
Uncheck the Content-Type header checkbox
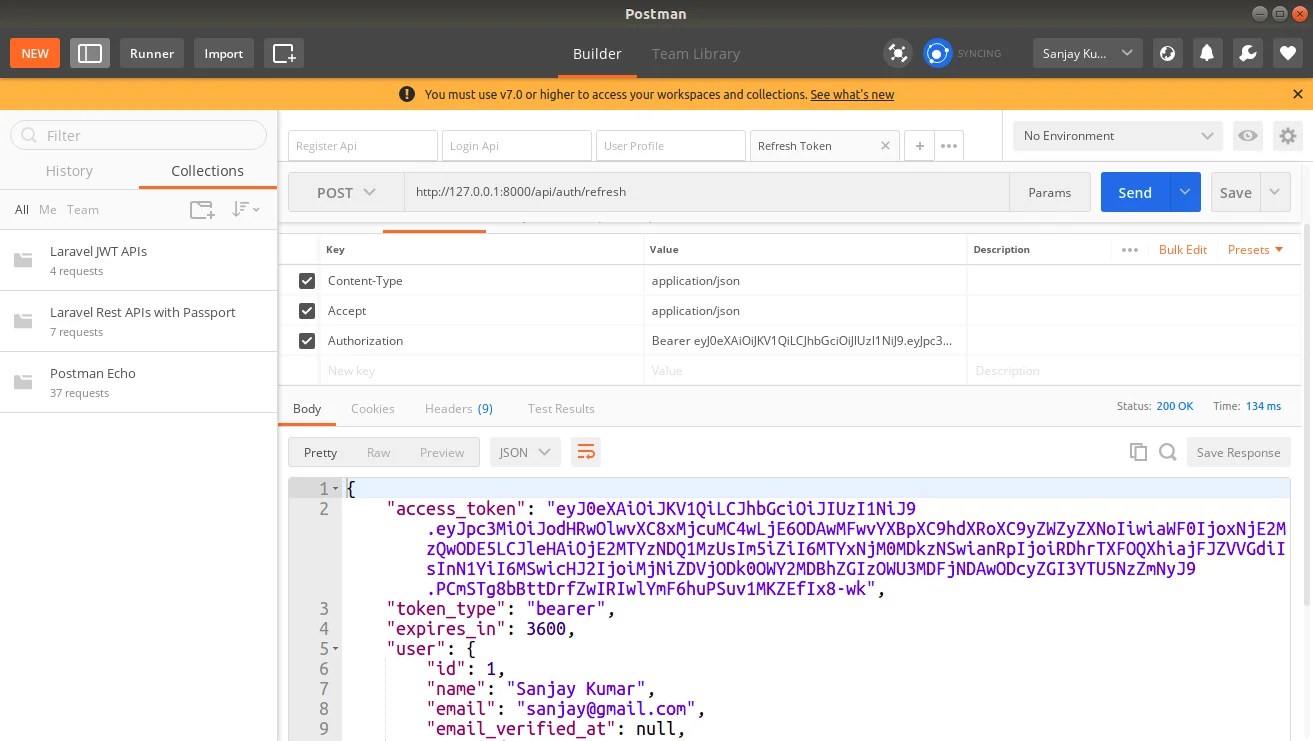(307, 281)
